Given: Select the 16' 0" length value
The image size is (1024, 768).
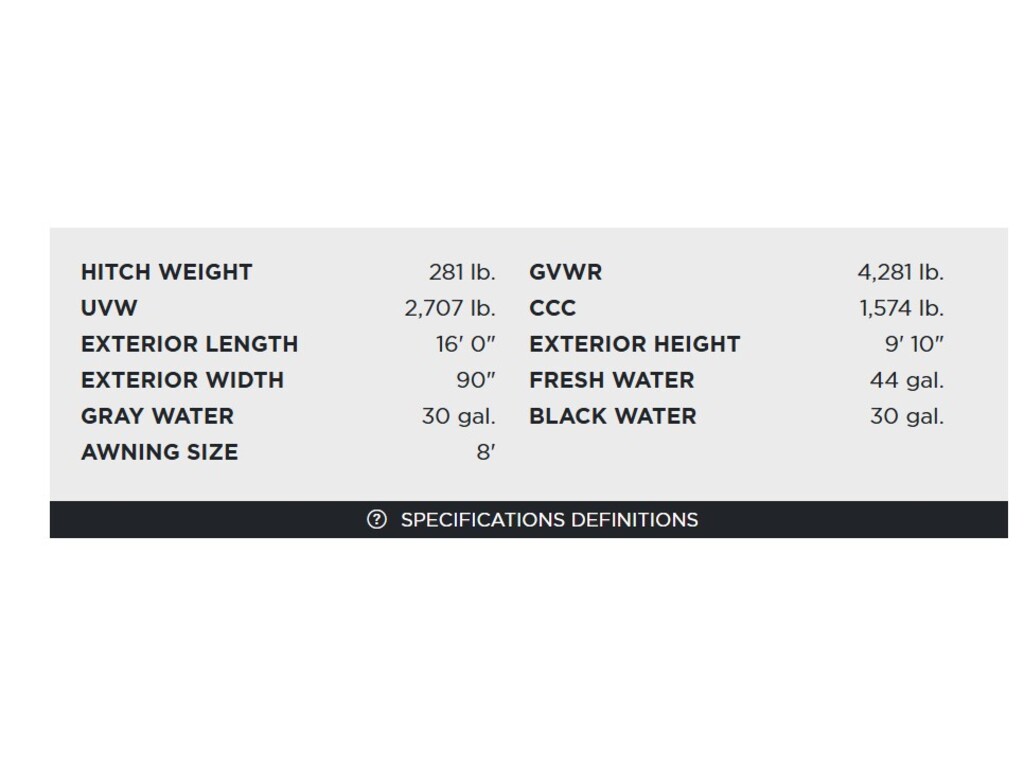Looking at the screenshot, I should 466,344.
